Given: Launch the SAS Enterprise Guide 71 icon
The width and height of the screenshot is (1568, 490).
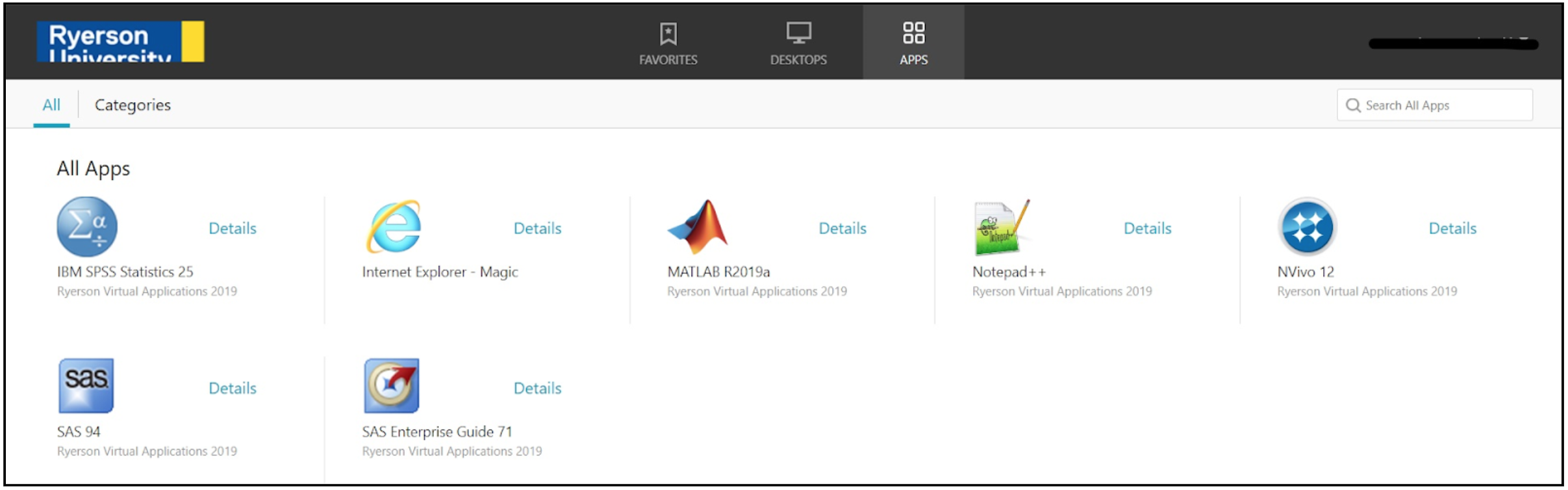Looking at the screenshot, I should pyautogui.click(x=391, y=386).
